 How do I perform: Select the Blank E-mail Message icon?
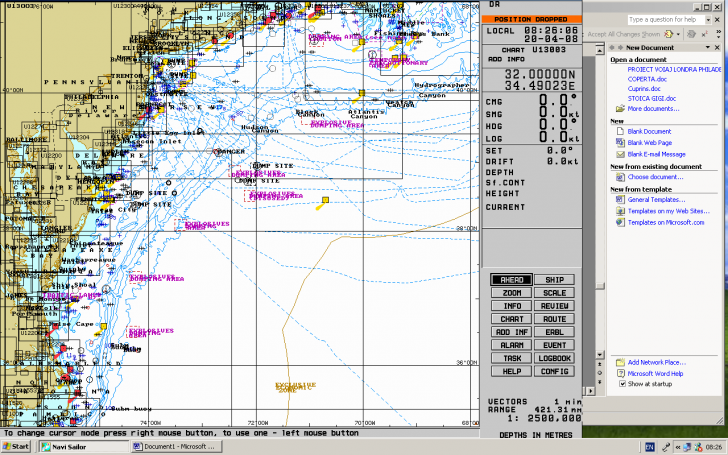point(621,155)
